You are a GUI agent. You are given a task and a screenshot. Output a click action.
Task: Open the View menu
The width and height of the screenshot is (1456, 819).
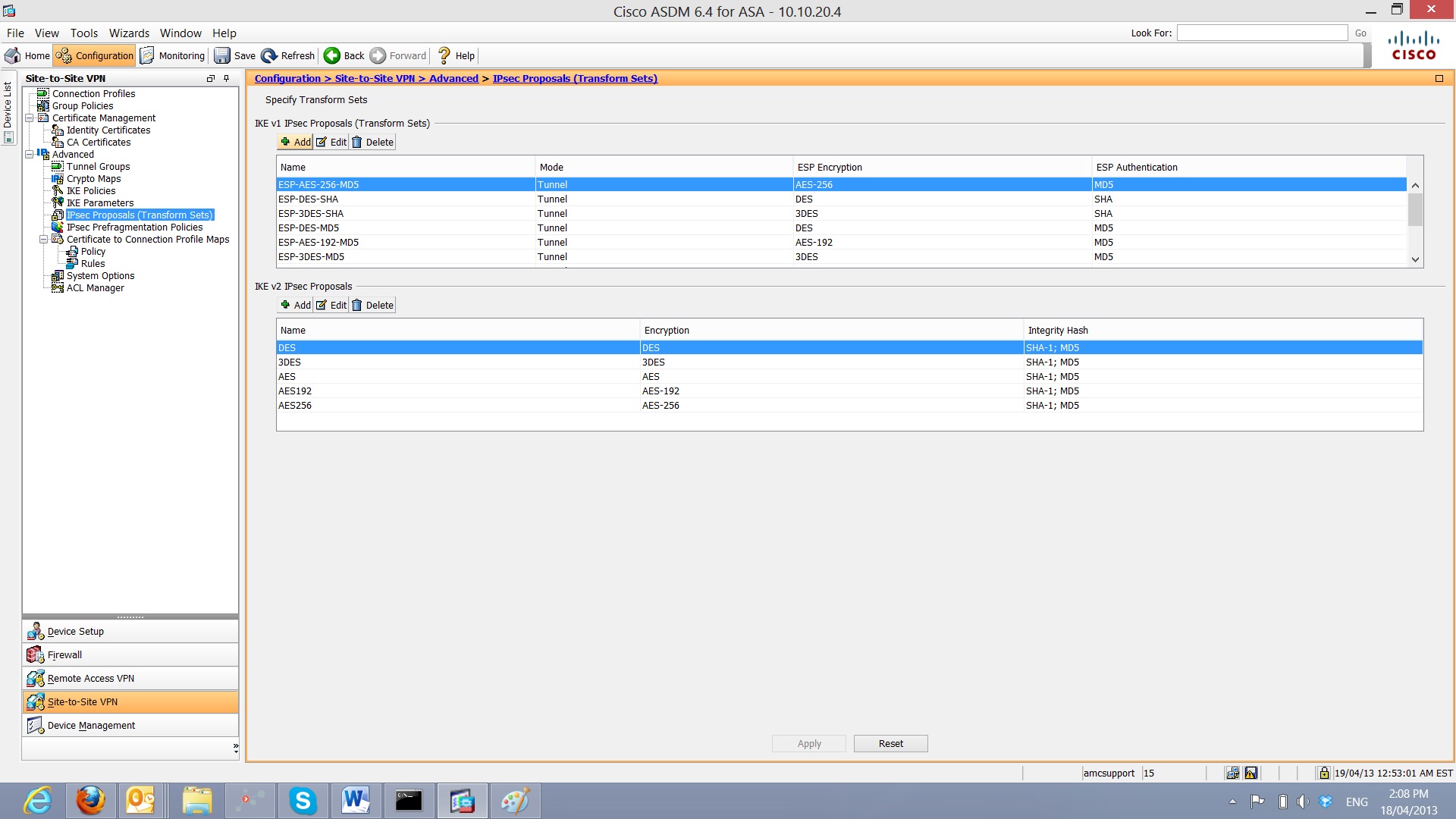pos(46,33)
